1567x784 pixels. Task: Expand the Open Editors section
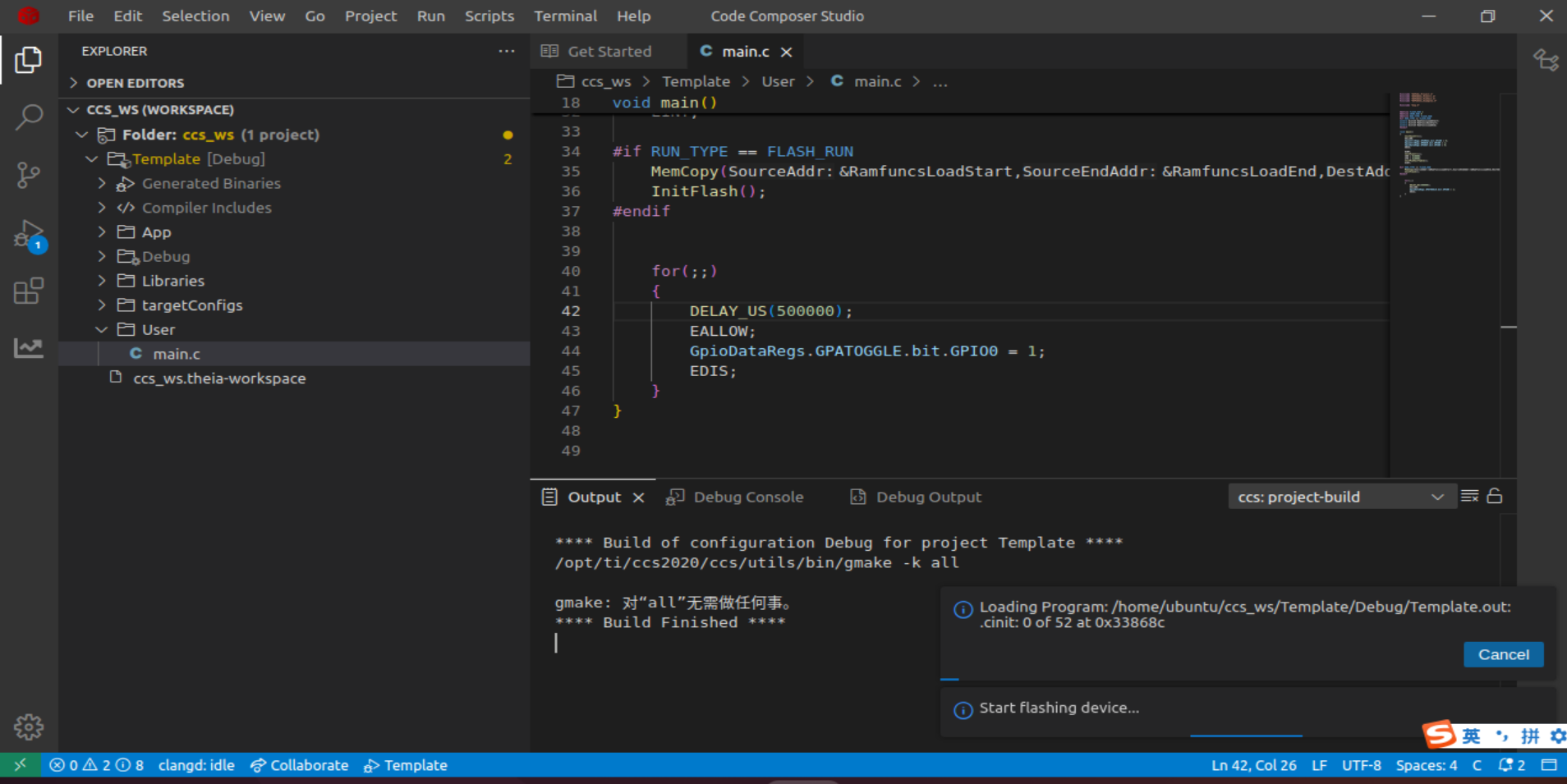pyautogui.click(x=136, y=83)
